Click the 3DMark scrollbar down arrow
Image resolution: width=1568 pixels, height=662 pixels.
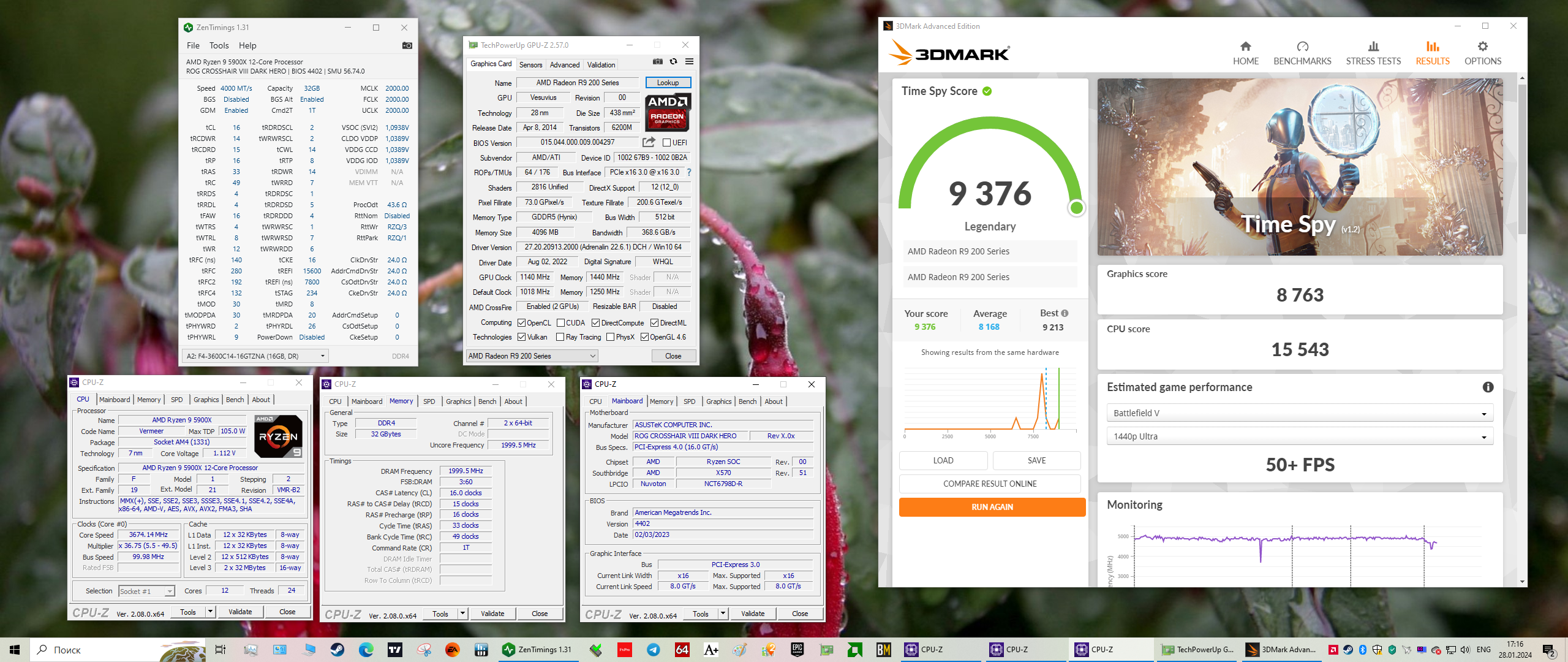(x=1522, y=582)
